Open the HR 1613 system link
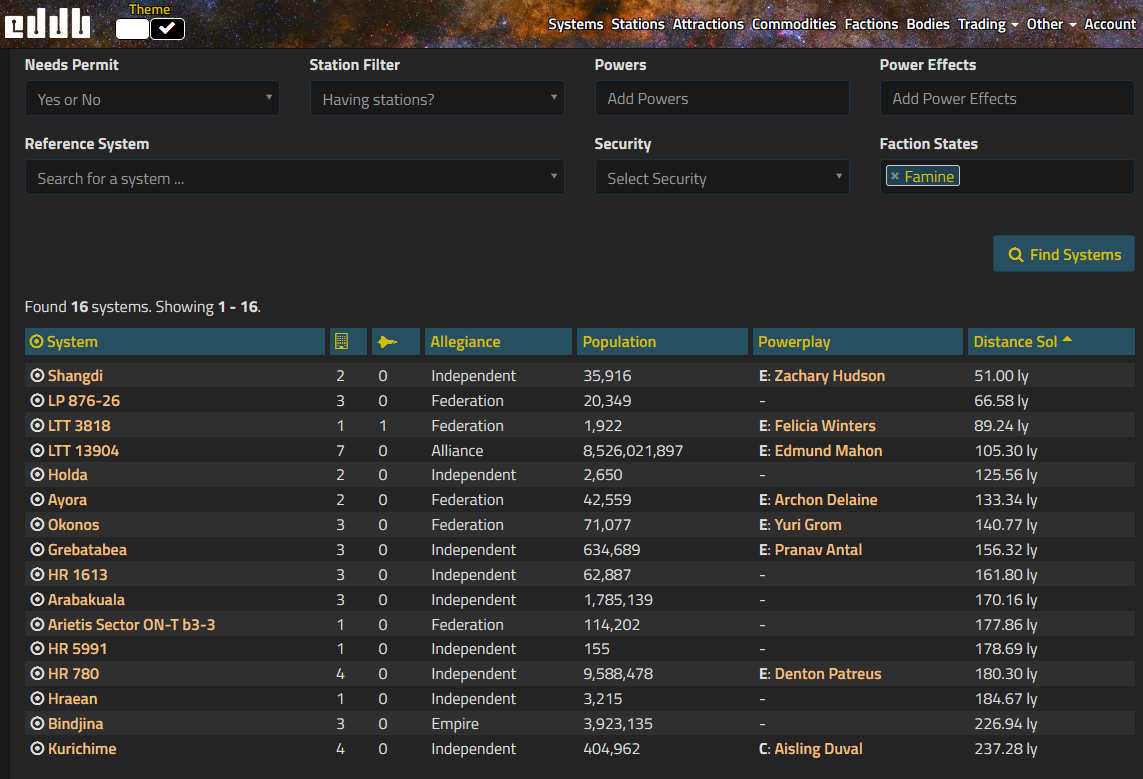Viewport: 1143px width, 779px height. tap(77, 575)
